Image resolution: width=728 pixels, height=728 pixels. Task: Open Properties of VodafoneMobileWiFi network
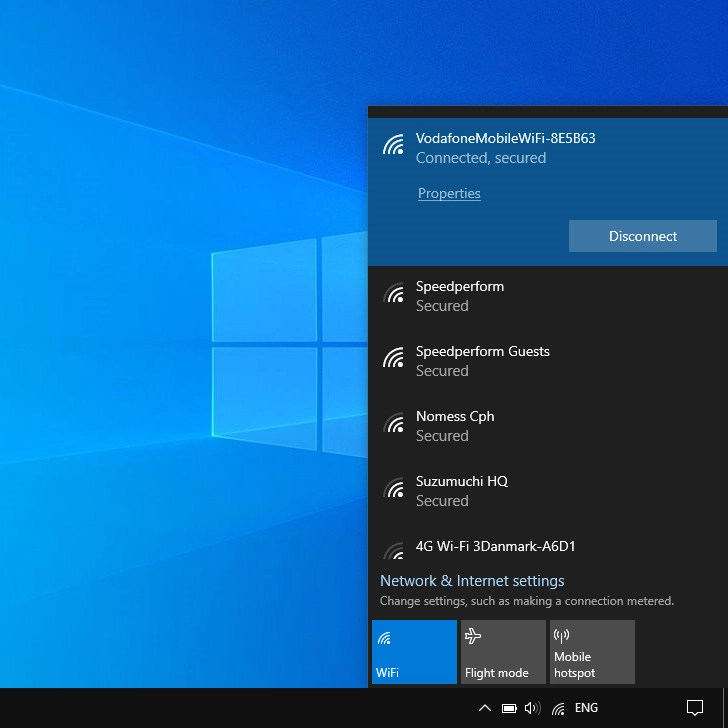(x=449, y=193)
